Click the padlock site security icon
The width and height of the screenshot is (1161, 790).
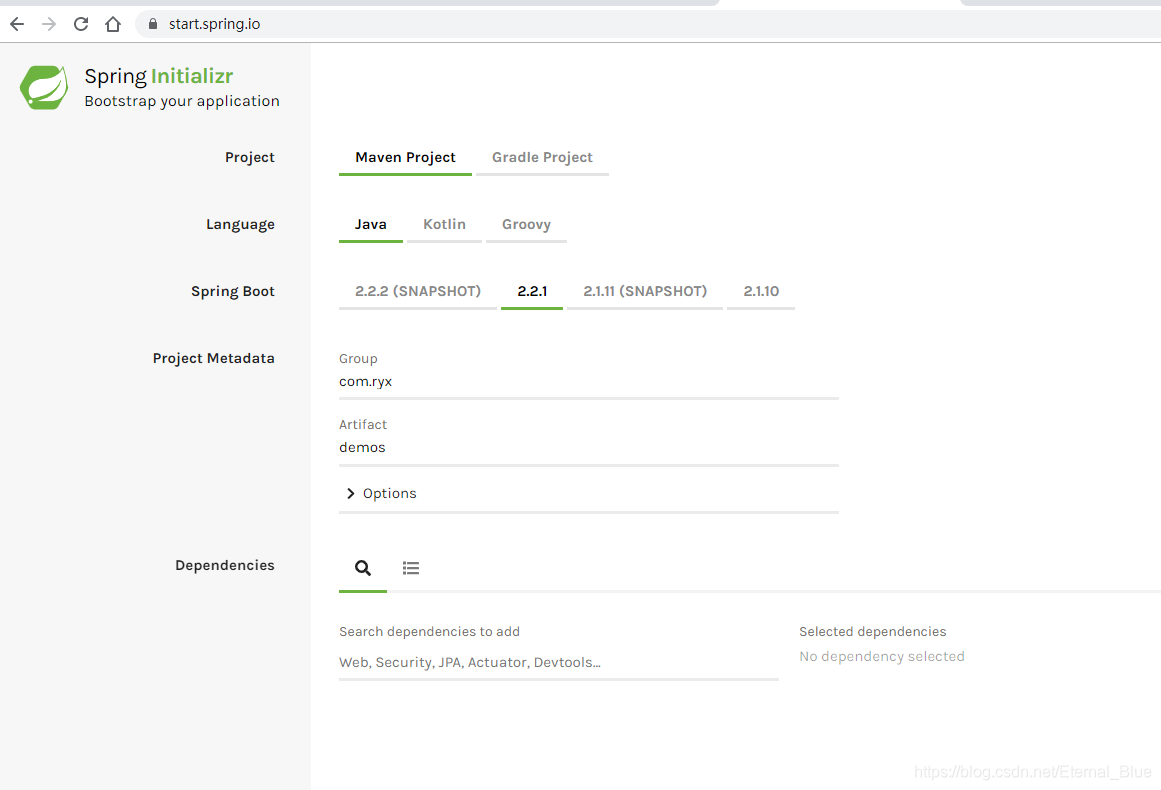153,24
